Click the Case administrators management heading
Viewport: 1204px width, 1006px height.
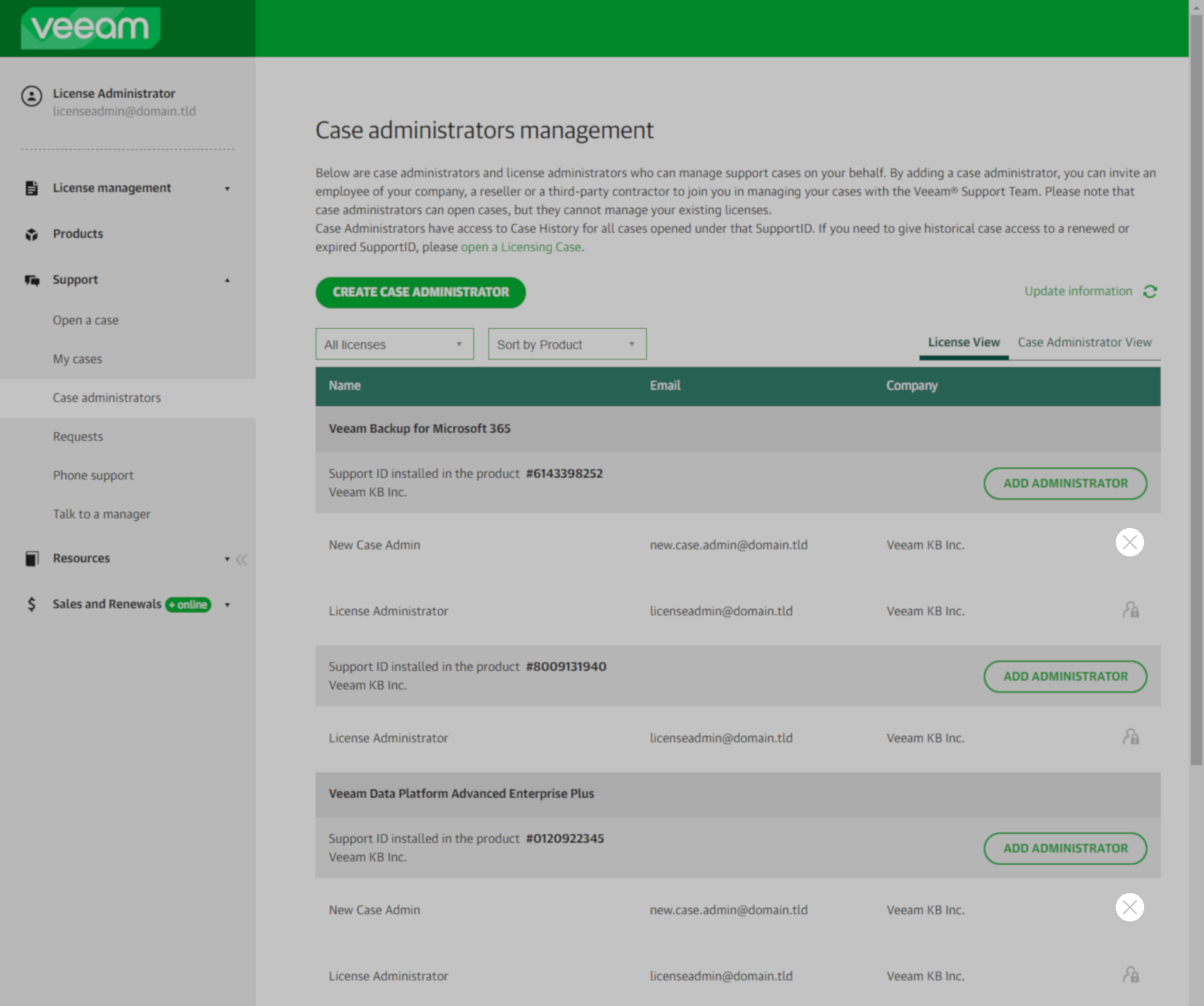pos(485,130)
